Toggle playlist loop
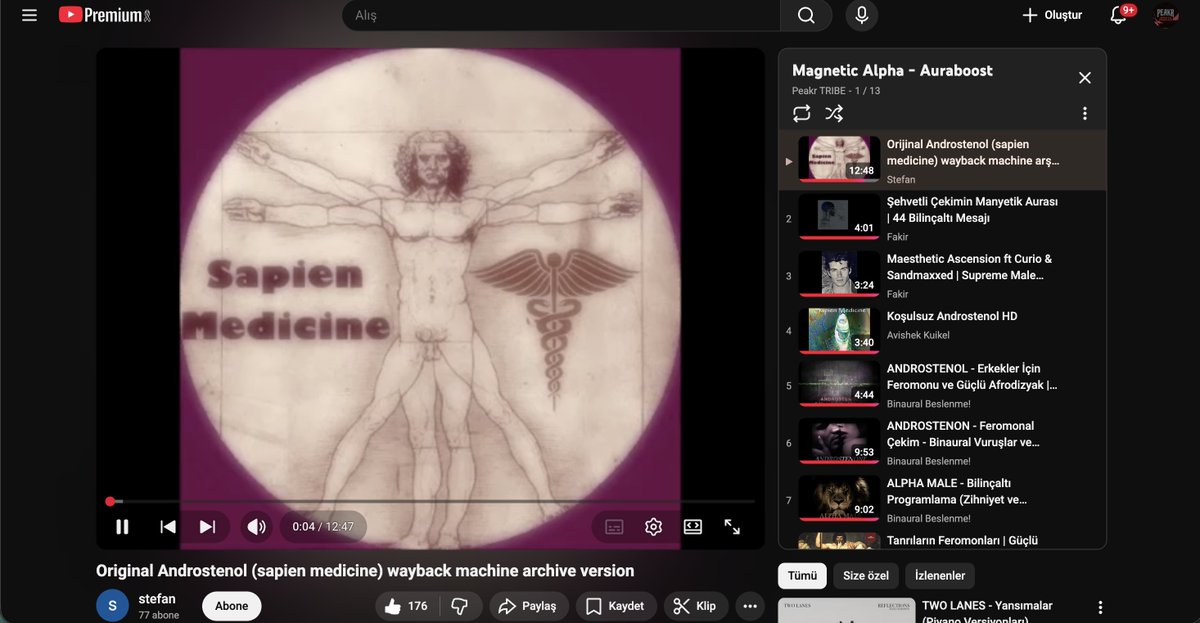The height and width of the screenshot is (623, 1200). tap(802, 113)
